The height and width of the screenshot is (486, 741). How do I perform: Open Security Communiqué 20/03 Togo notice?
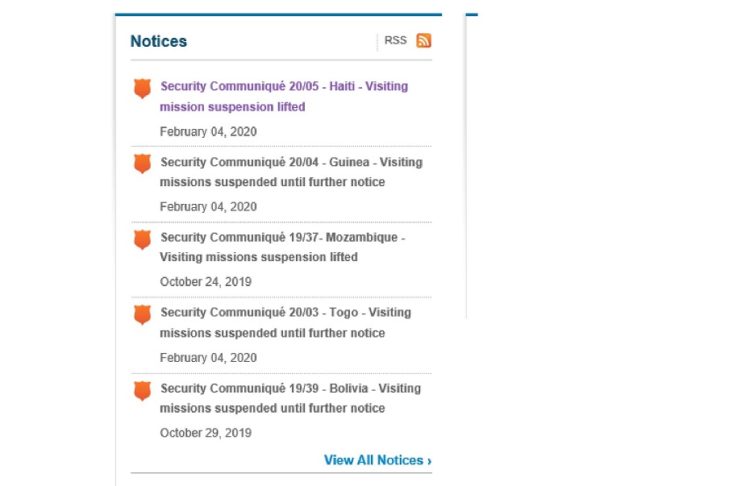285,322
